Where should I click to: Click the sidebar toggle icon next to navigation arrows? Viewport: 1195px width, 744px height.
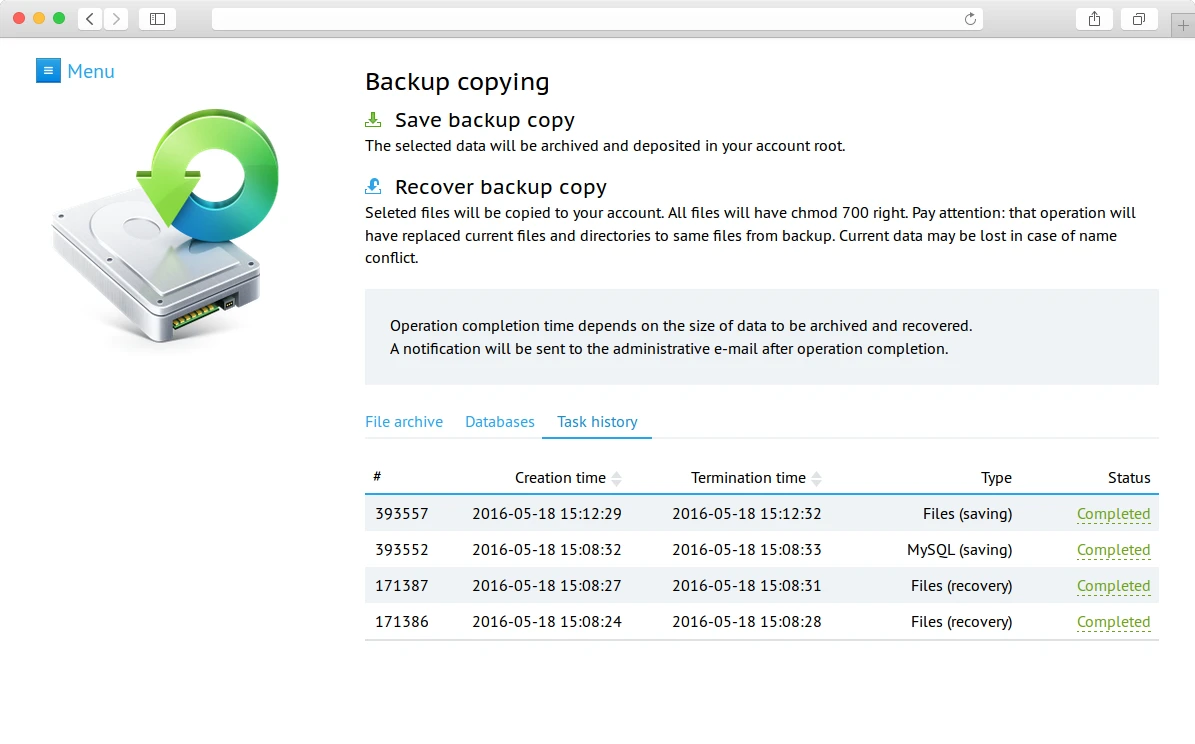157,17
